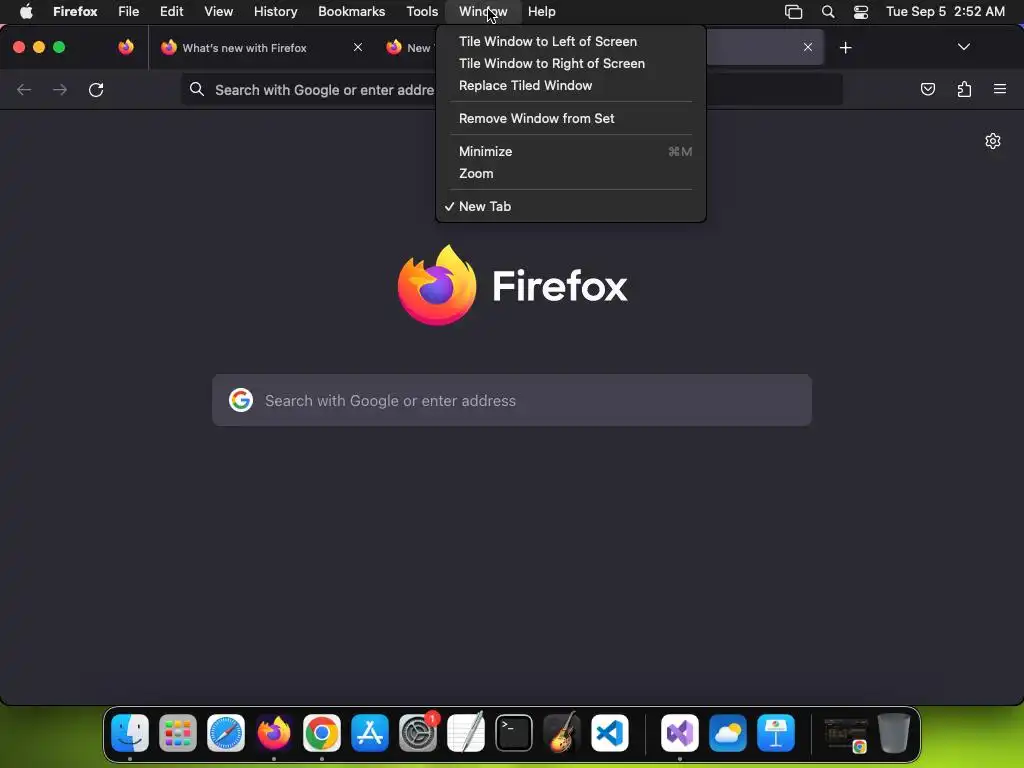This screenshot has height=768, width=1024.
Task: Open a new tab with plus button
Action: click(846, 48)
